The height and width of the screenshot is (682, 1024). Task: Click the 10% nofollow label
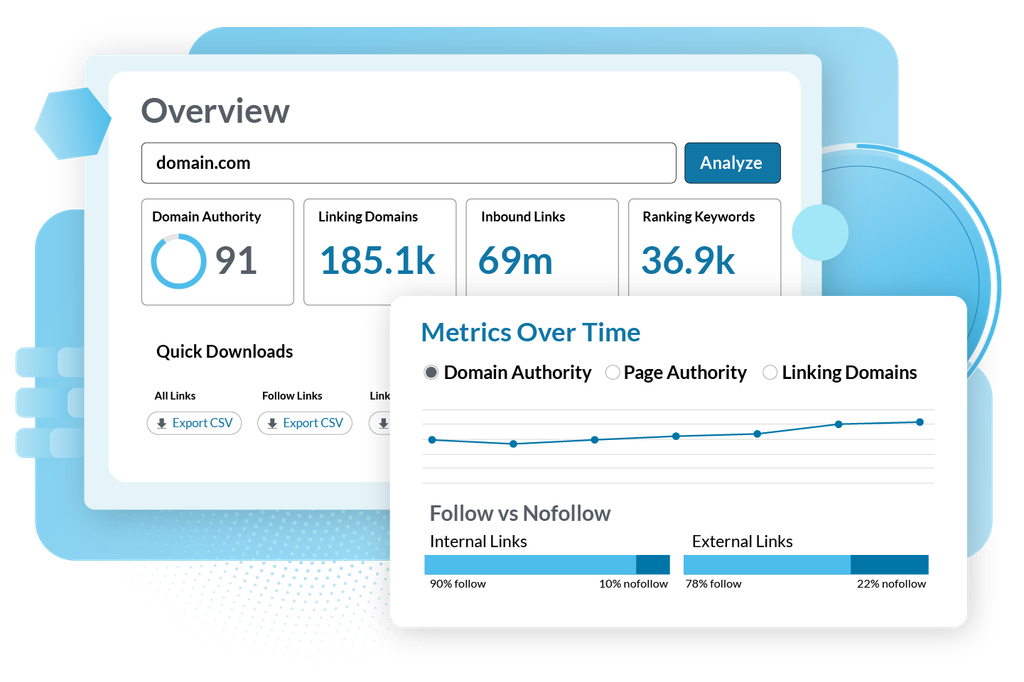633,584
